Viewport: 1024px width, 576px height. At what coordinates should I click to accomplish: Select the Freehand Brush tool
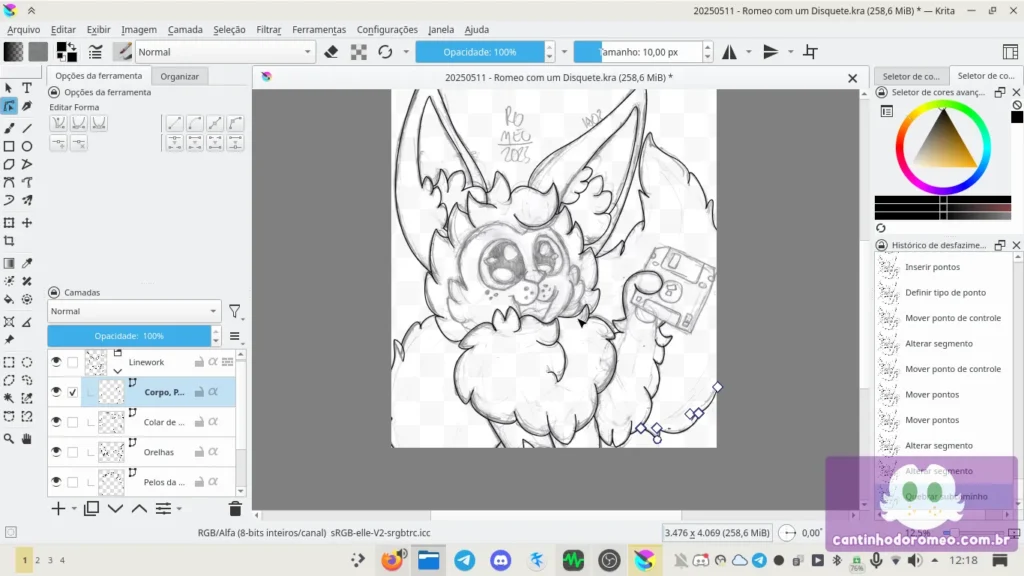pos(9,128)
